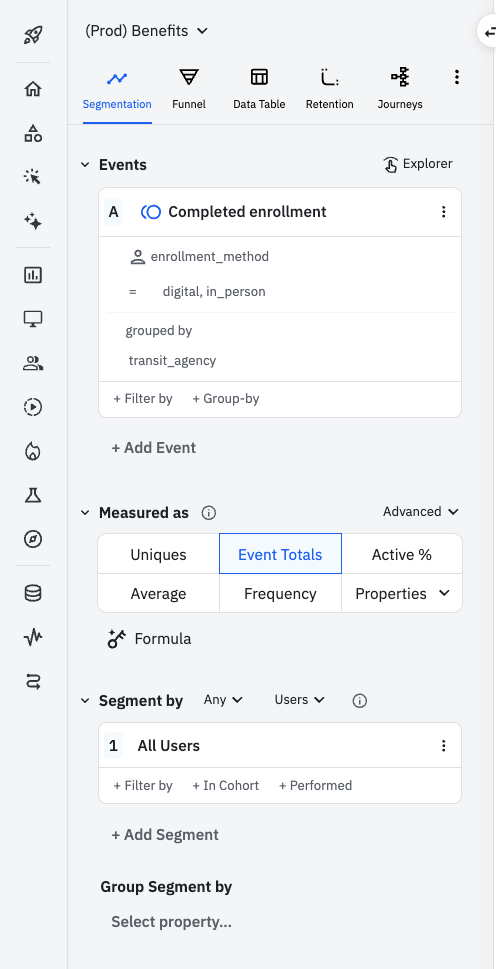496x969 pixels.
Task: Select the Active % measurement option
Action: 401,554
